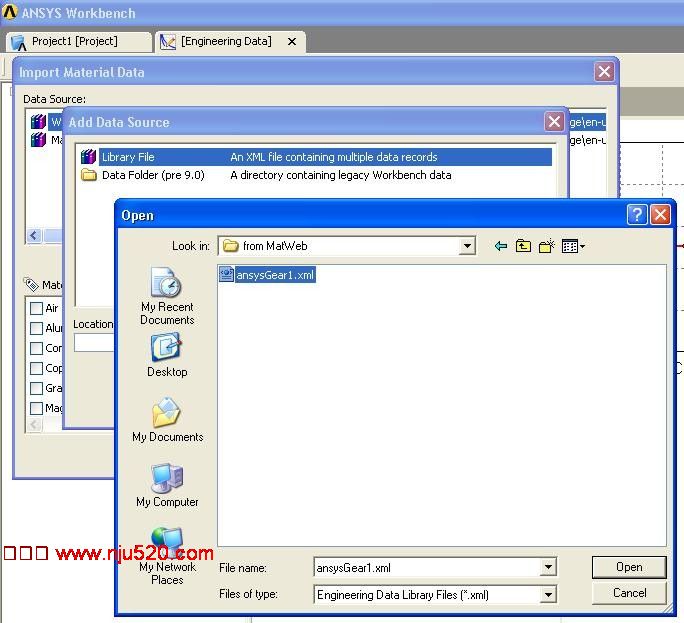Screen dimensions: 684x623
Task: Click the materials tag icon in Import Material Data
Action: 31,284
